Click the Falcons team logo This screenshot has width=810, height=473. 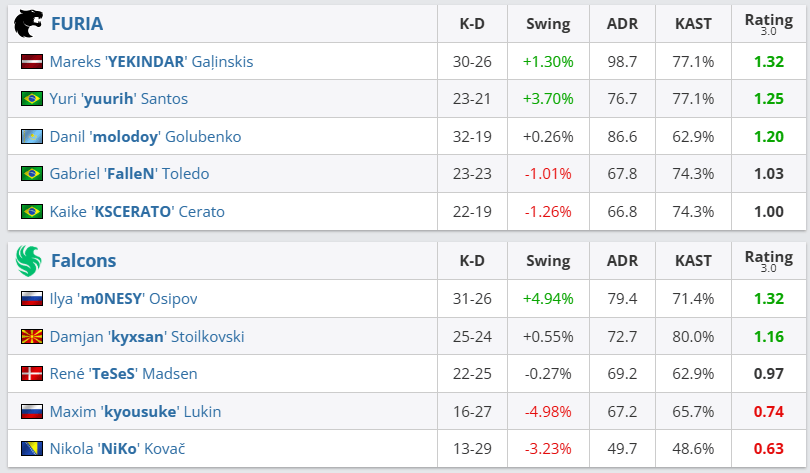click(x=29, y=261)
